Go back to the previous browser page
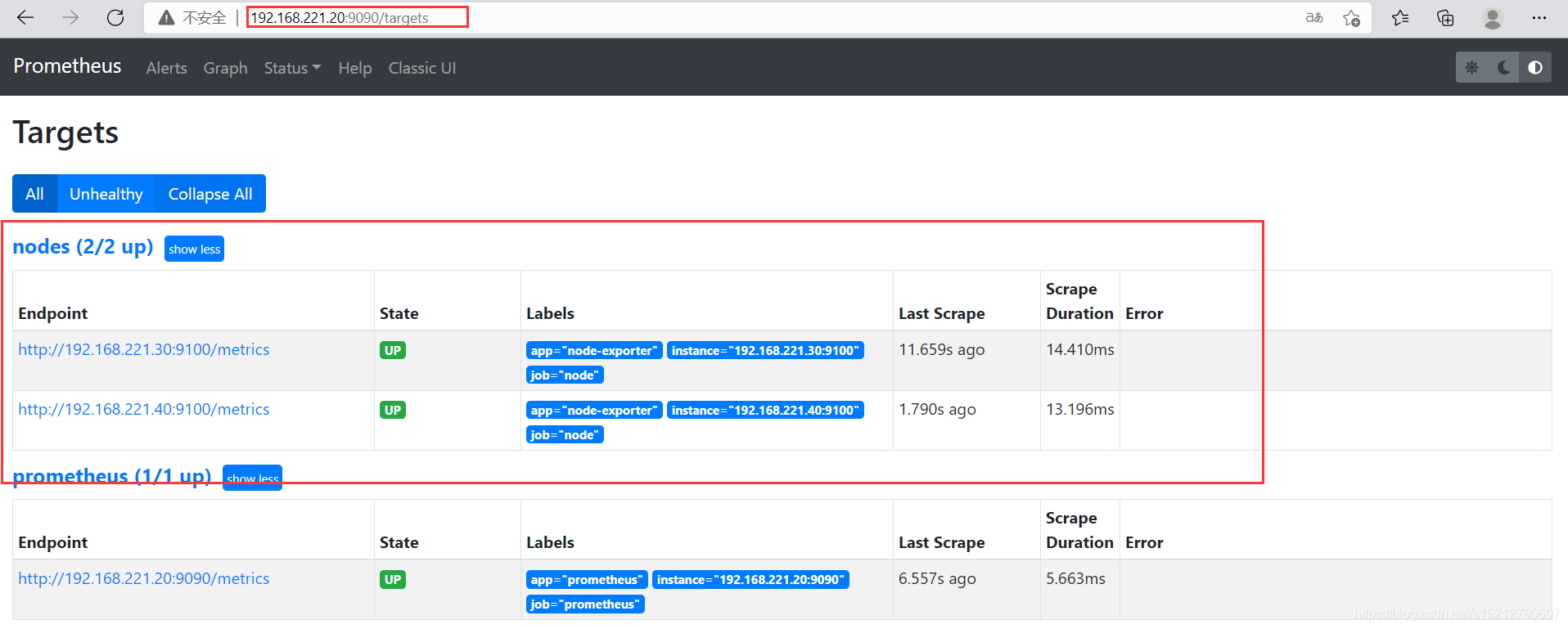The height and width of the screenshot is (629, 1568). tap(25, 17)
